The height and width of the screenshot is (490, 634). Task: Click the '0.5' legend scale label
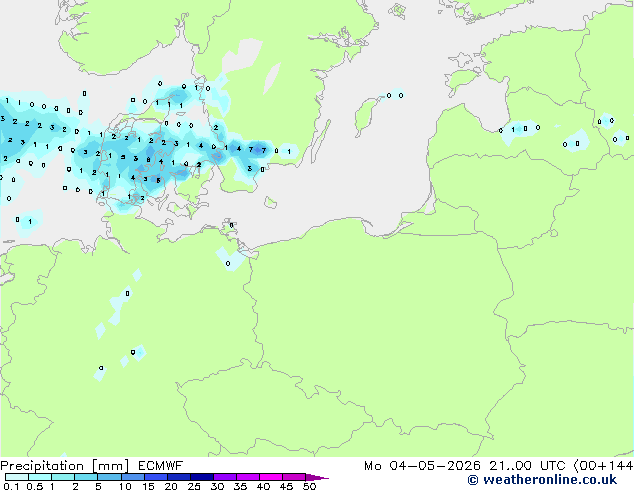point(35,486)
